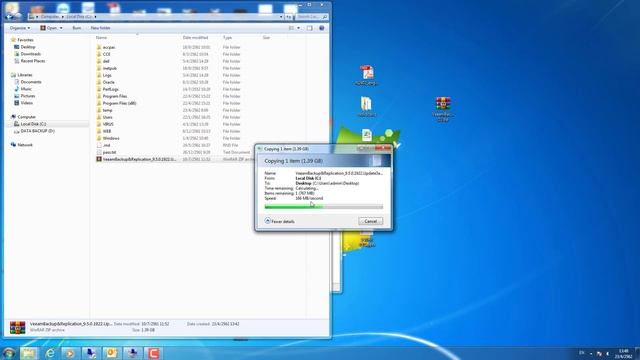Select the Windows folder
This screenshot has height=360, width=640.
111,138
